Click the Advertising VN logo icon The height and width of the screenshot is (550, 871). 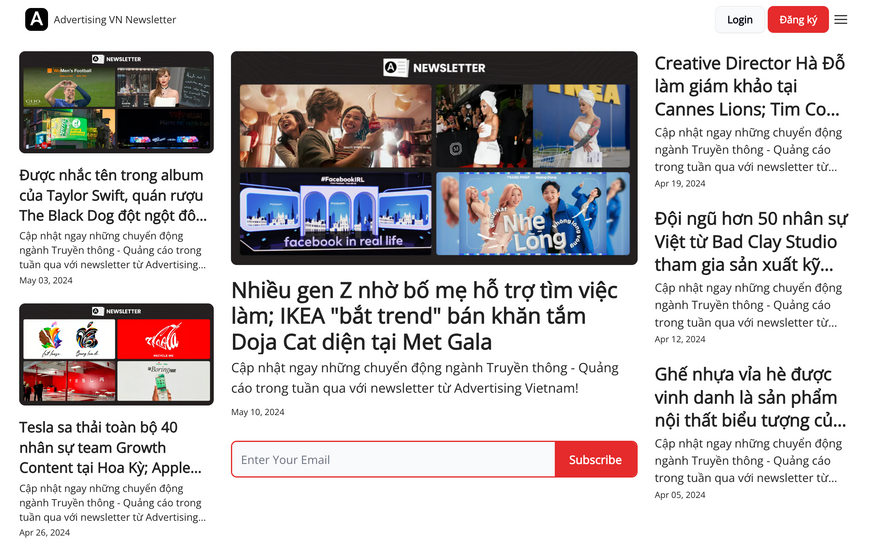click(x=36, y=19)
